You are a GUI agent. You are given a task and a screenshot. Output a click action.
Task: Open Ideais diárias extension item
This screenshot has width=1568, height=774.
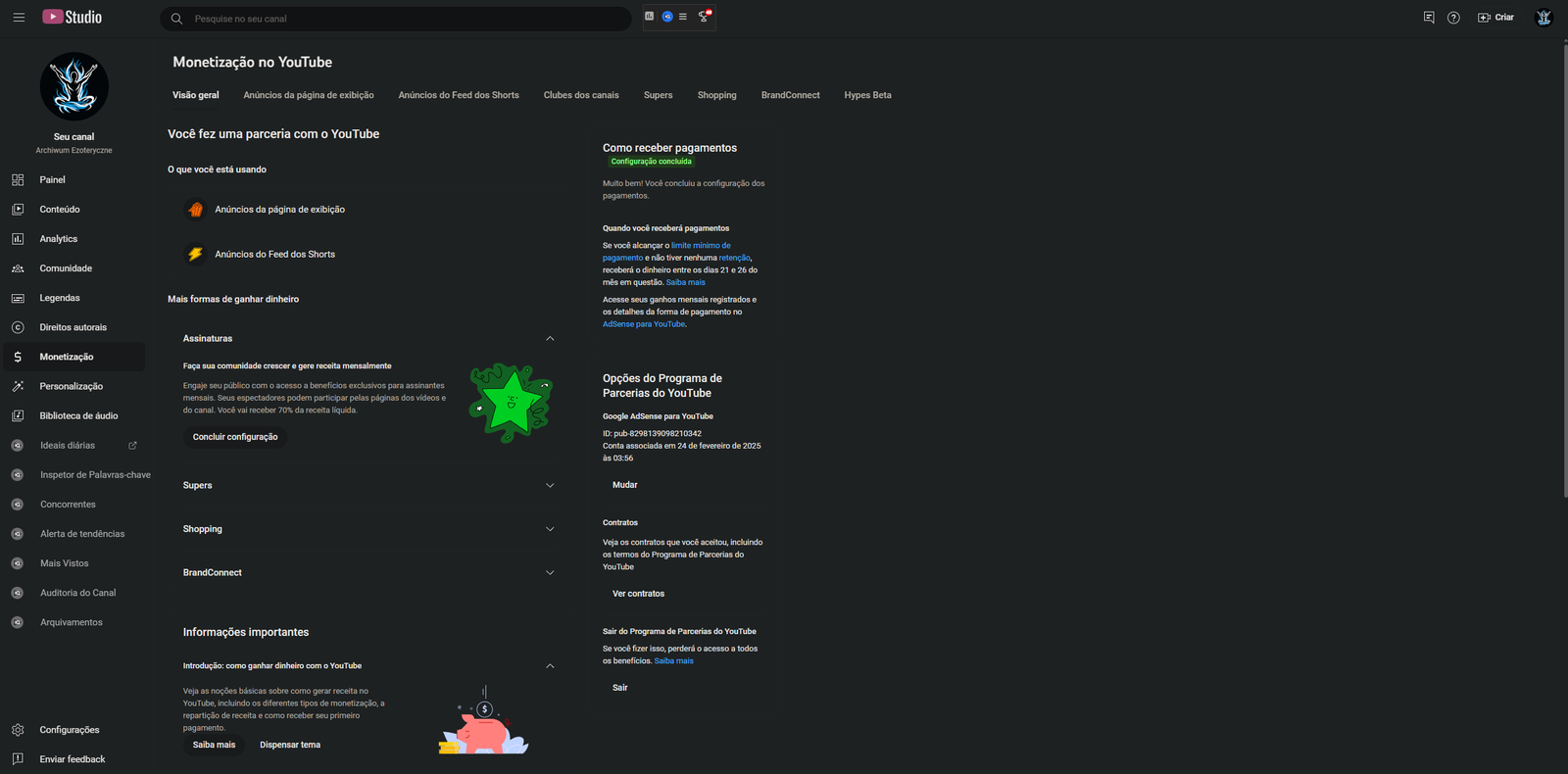74,446
